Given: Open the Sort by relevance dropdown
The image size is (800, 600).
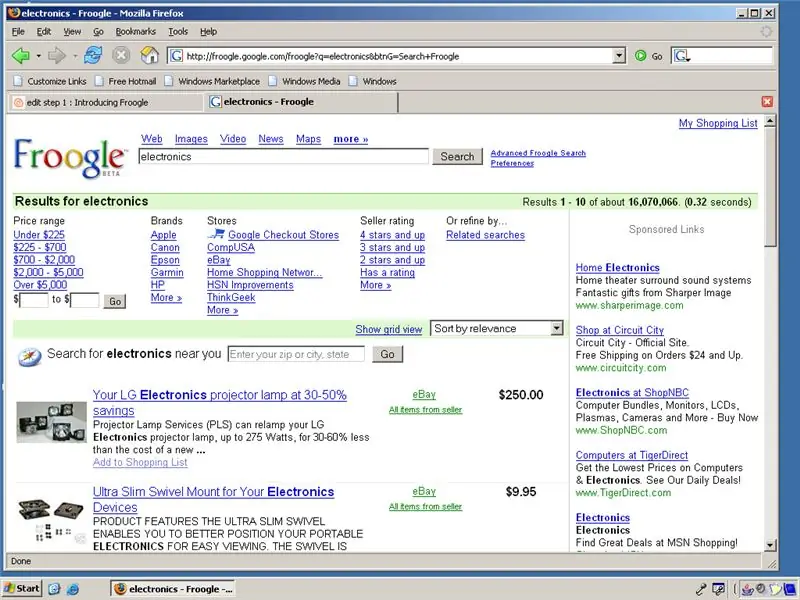Looking at the screenshot, I should click(x=497, y=329).
